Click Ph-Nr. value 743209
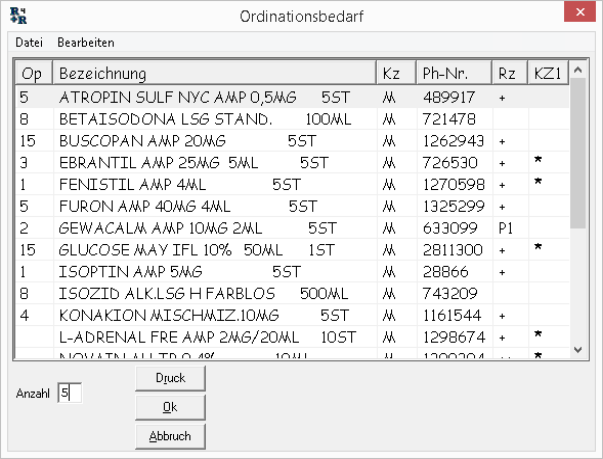 coord(450,294)
